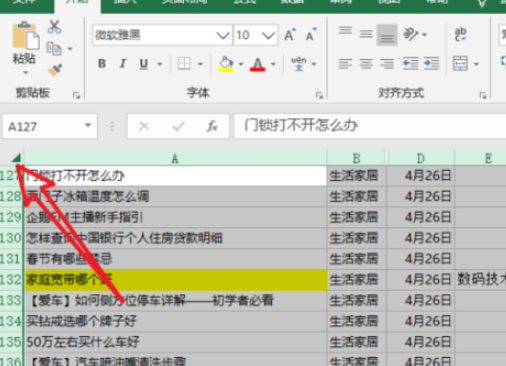Image resolution: width=506 pixels, height=366 pixels.
Task: Click the merge and center icon
Action: tap(460, 63)
